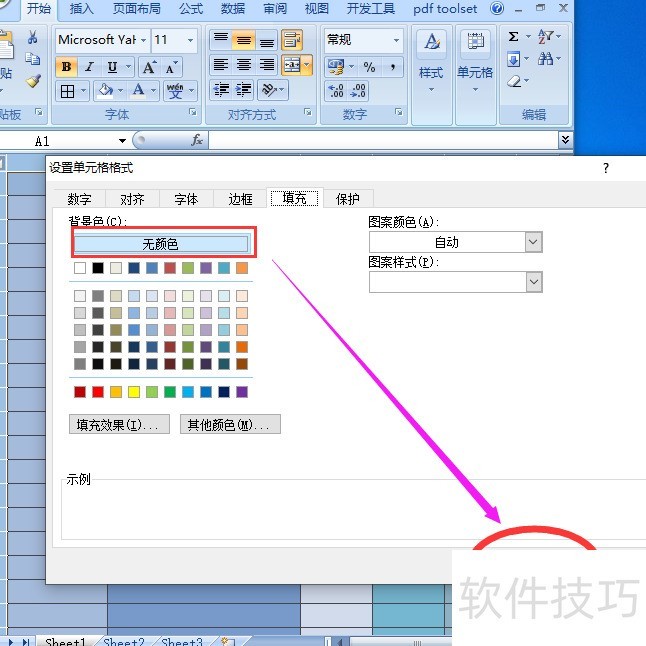The width and height of the screenshot is (646, 646).
Task: Pick the black swatch in theme colors
Action: tap(98, 268)
